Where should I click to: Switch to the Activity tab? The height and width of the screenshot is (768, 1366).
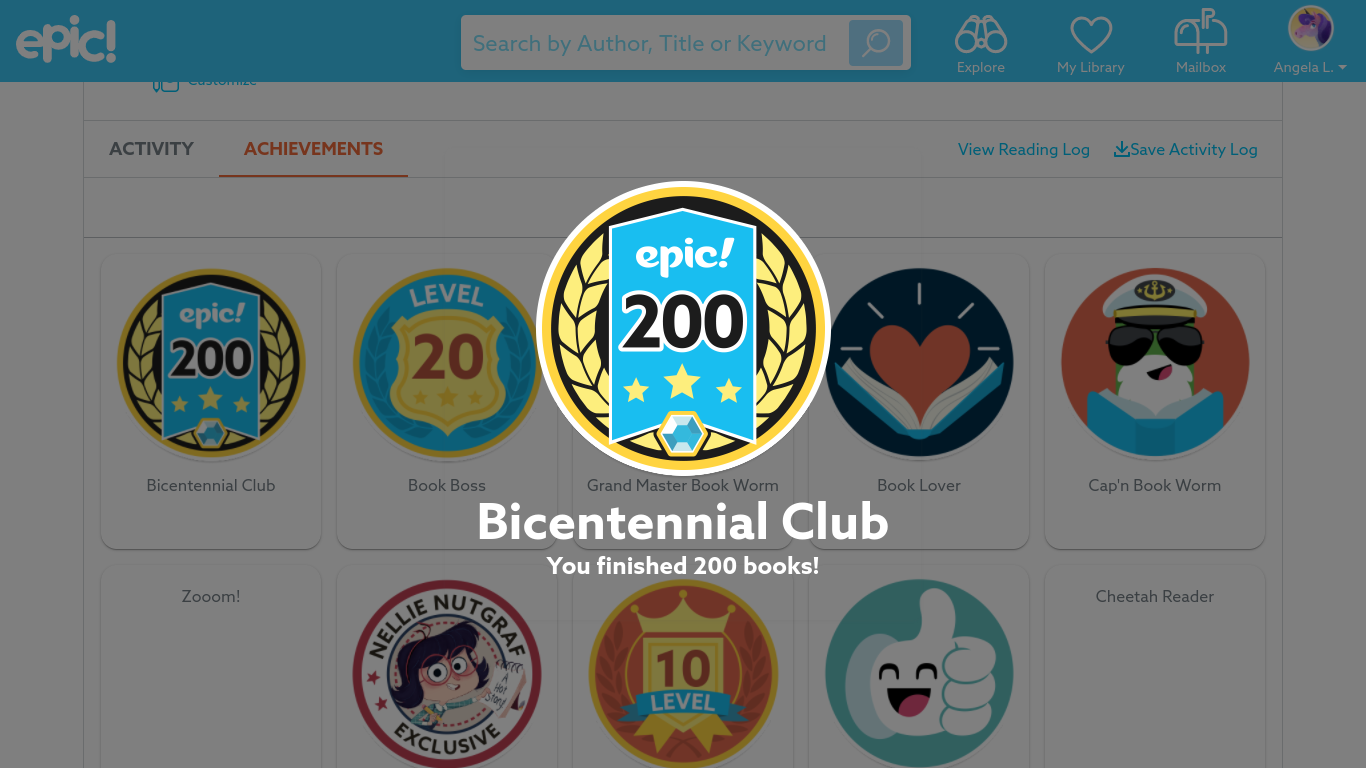[x=151, y=149]
